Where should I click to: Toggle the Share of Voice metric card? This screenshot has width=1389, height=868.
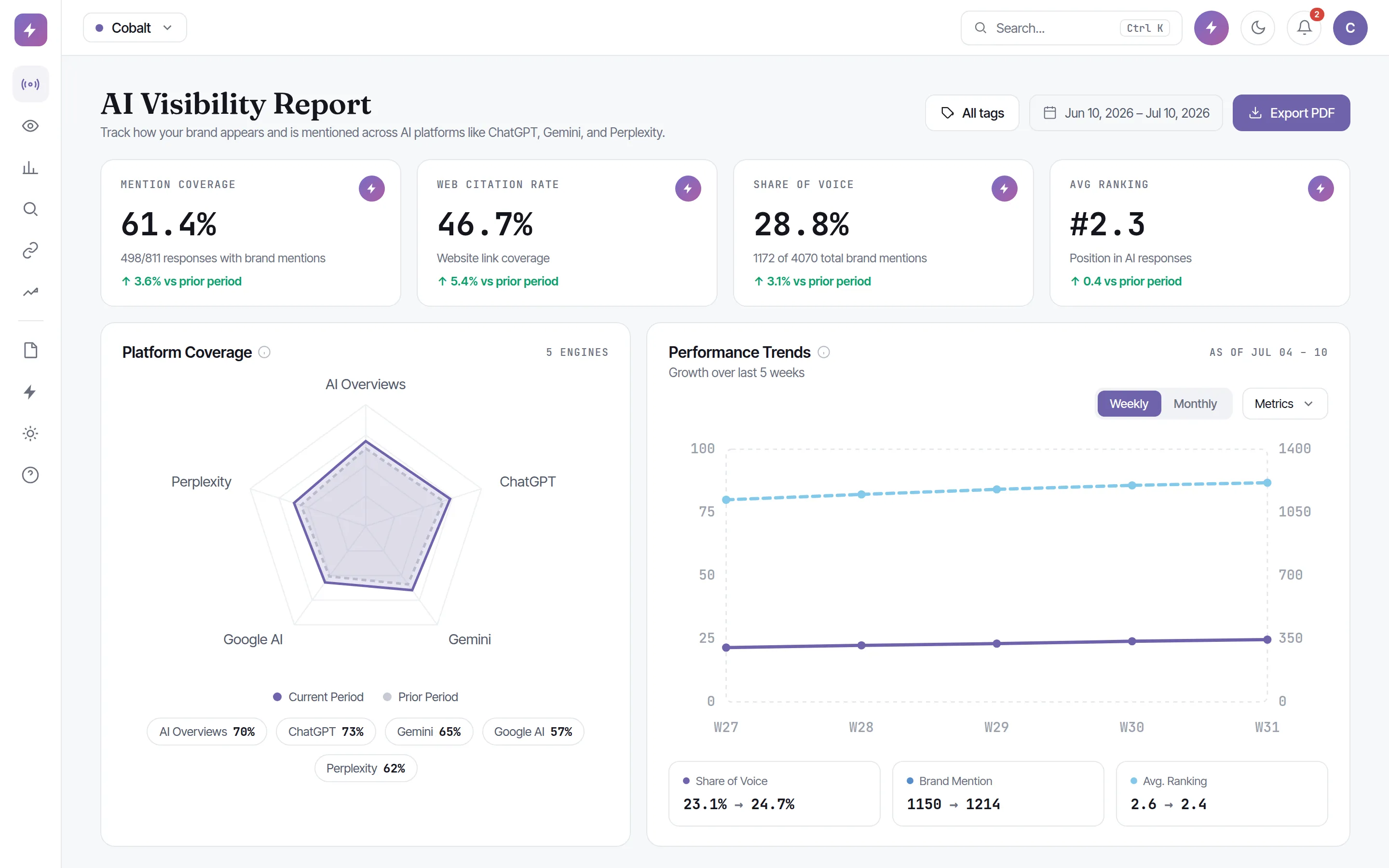(774, 793)
